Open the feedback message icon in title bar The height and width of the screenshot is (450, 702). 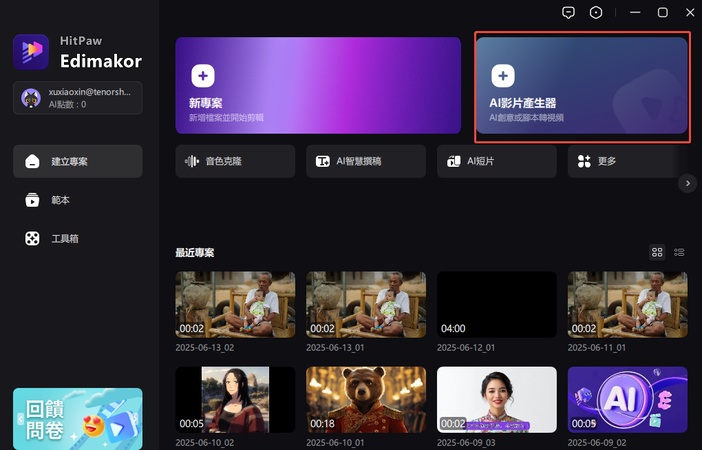(x=568, y=13)
